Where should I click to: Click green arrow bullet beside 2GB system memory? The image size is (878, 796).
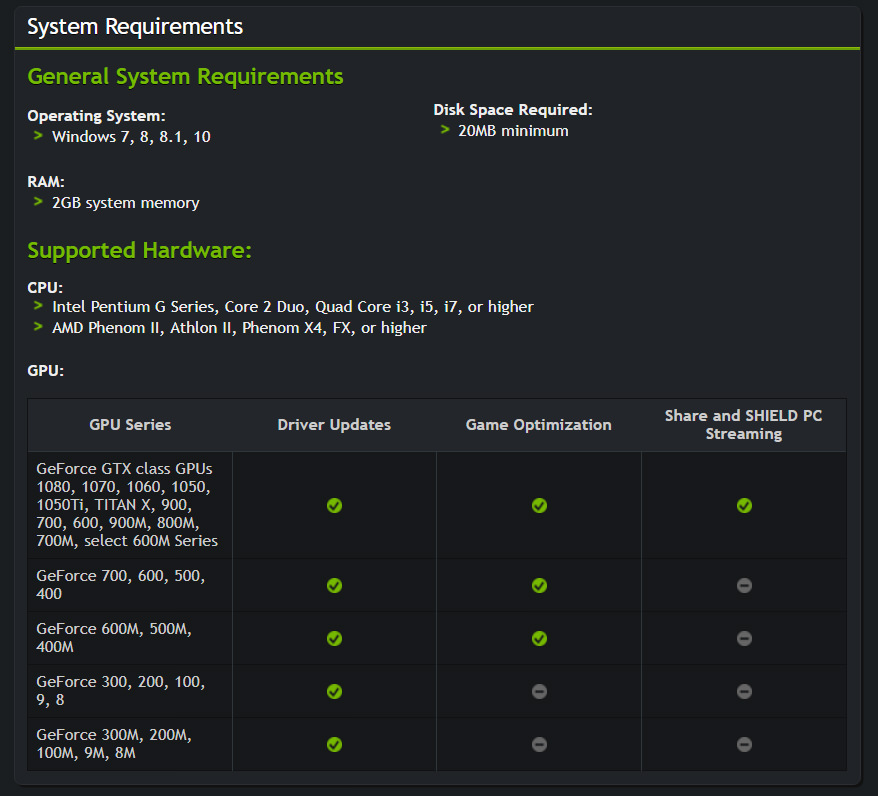(38, 202)
